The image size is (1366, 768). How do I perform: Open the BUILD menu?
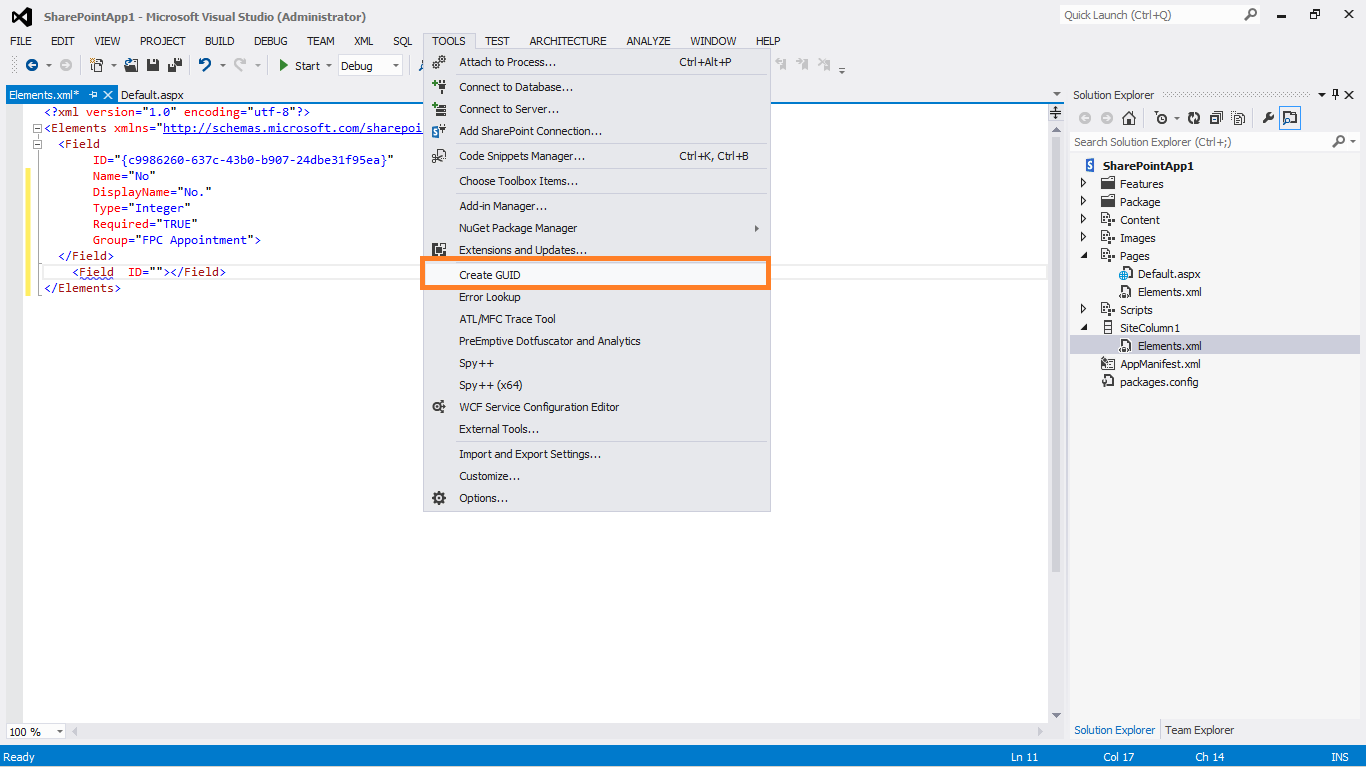(220, 41)
